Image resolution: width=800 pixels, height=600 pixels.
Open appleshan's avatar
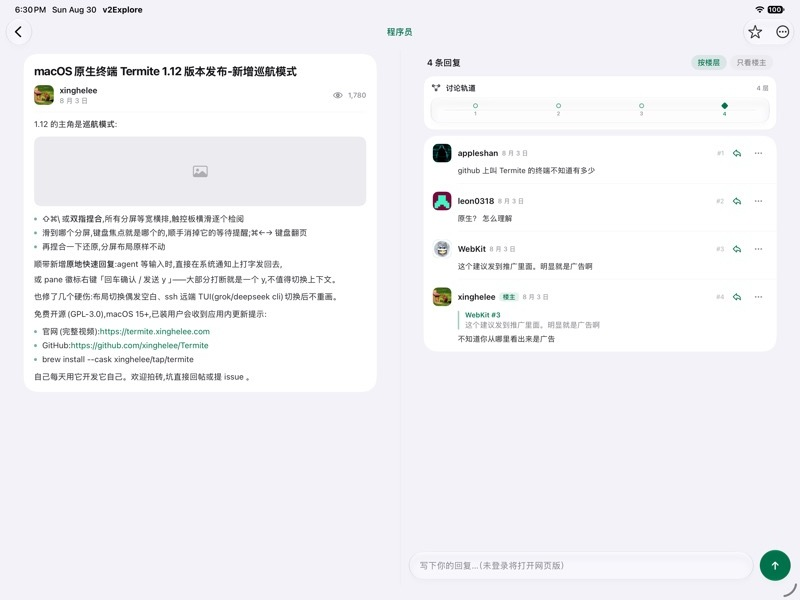pos(442,153)
